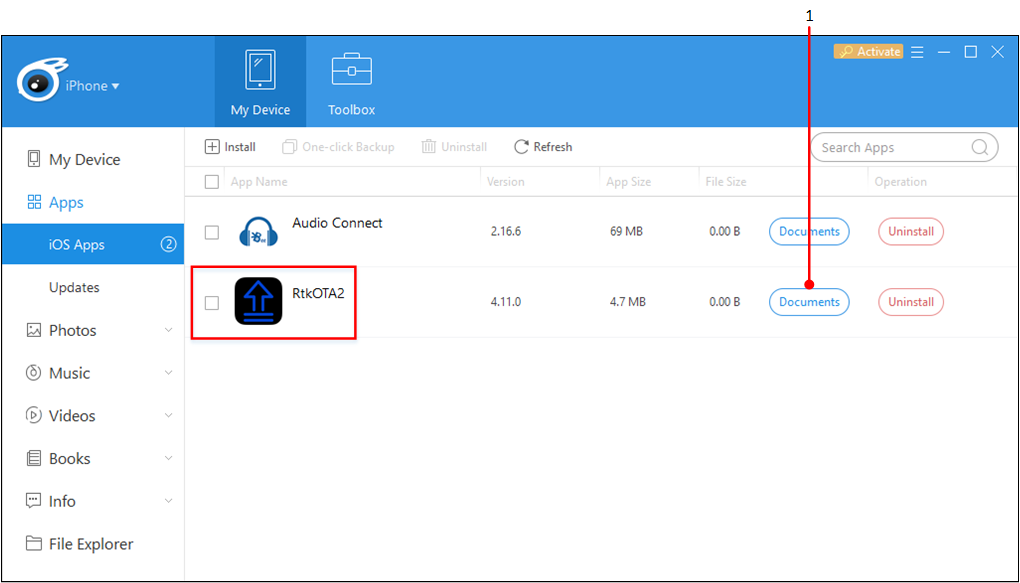Open File Explorer in sidebar
The image size is (1020, 583).
click(x=92, y=544)
